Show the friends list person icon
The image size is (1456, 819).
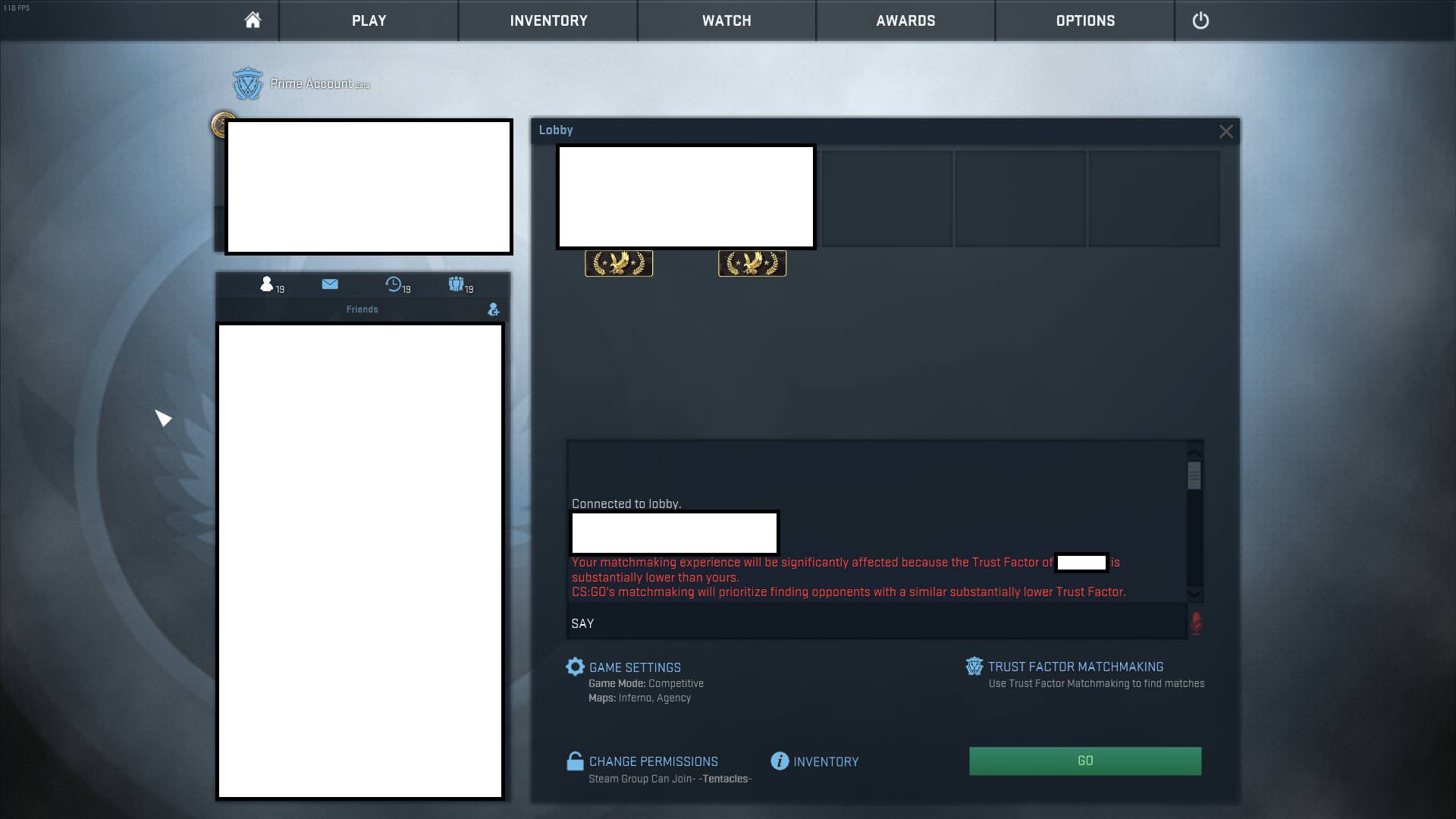tap(266, 284)
